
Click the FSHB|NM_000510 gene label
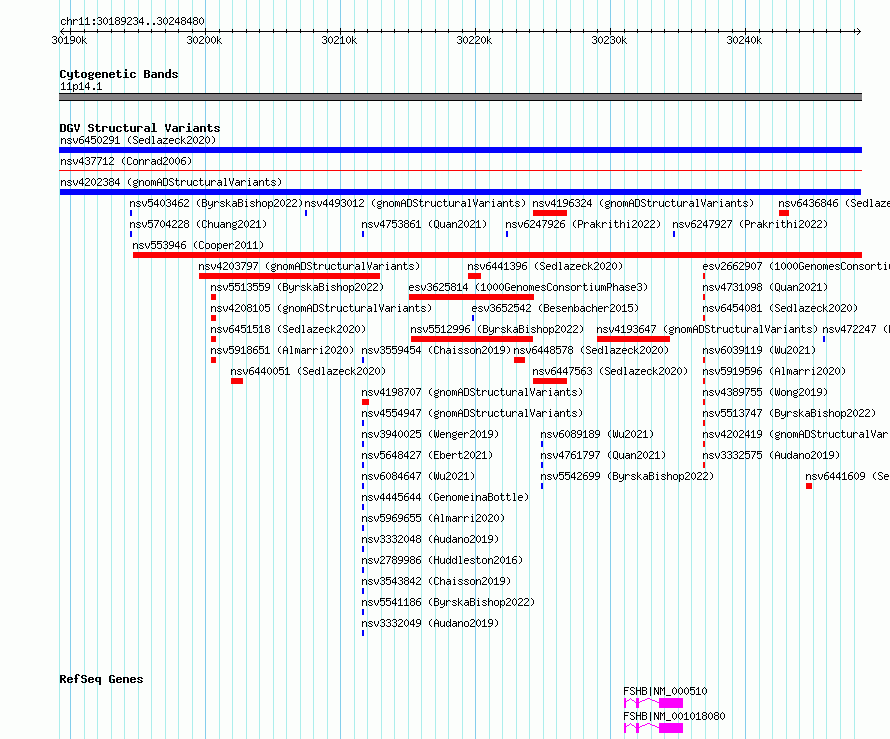pyautogui.click(x=665, y=691)
